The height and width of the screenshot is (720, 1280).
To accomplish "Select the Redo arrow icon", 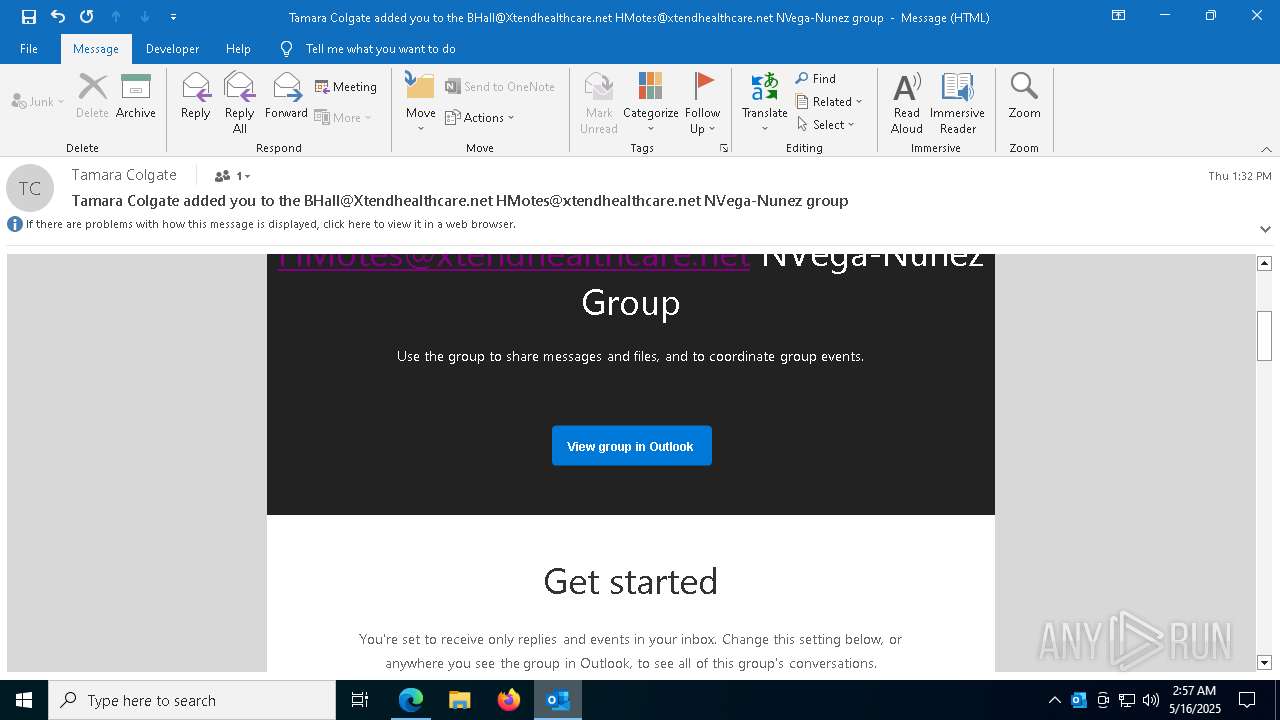I will [x=87, y=17].
